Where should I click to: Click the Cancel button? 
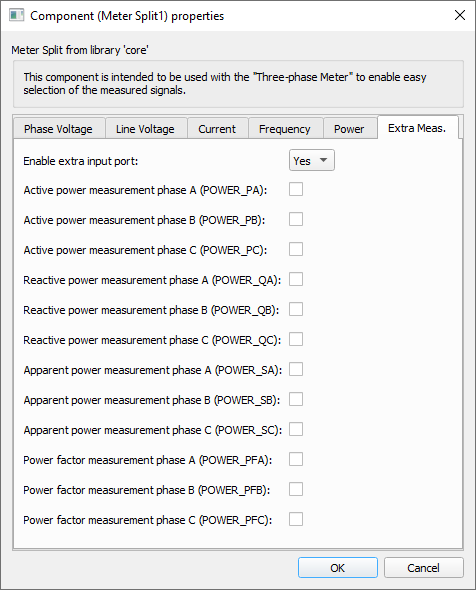pyautogui.click(x=423, y=567)
